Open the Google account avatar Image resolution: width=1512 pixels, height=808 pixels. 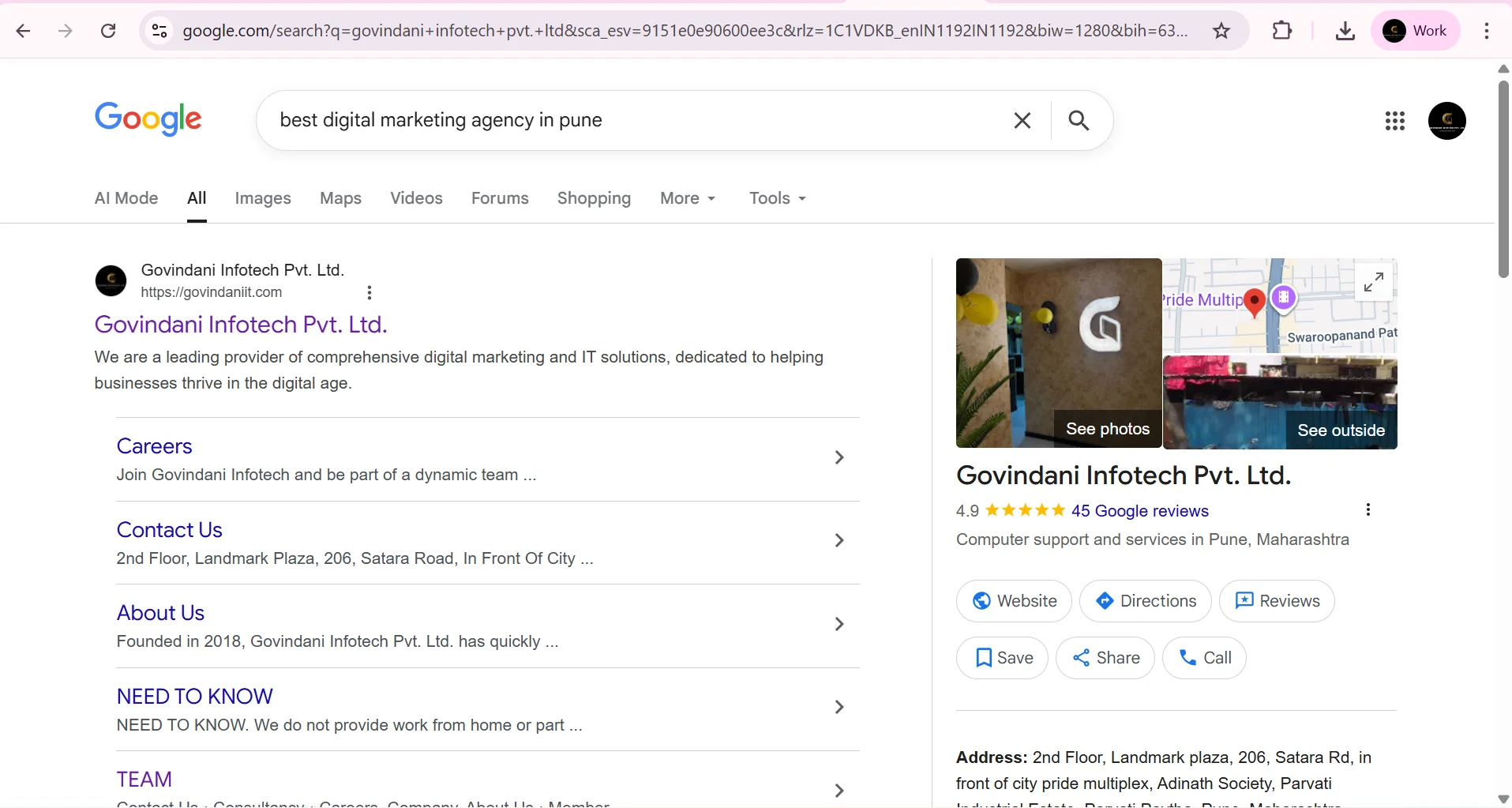click(1447, 121)
